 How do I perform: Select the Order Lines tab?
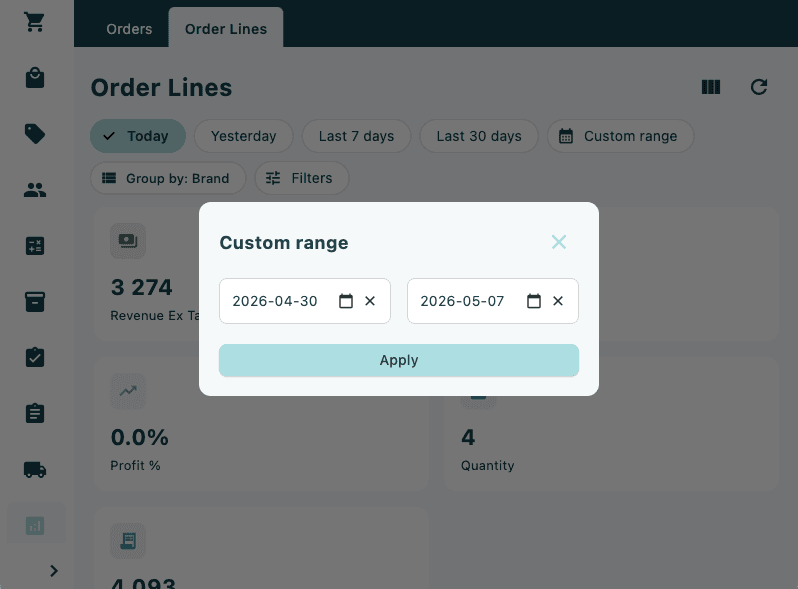click(226, 29)
